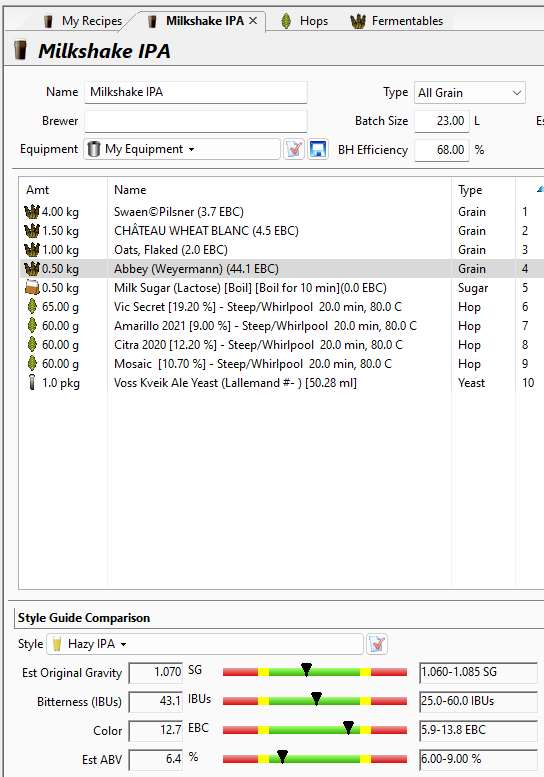Click the hop icon for Mosaic

point(32,364)
